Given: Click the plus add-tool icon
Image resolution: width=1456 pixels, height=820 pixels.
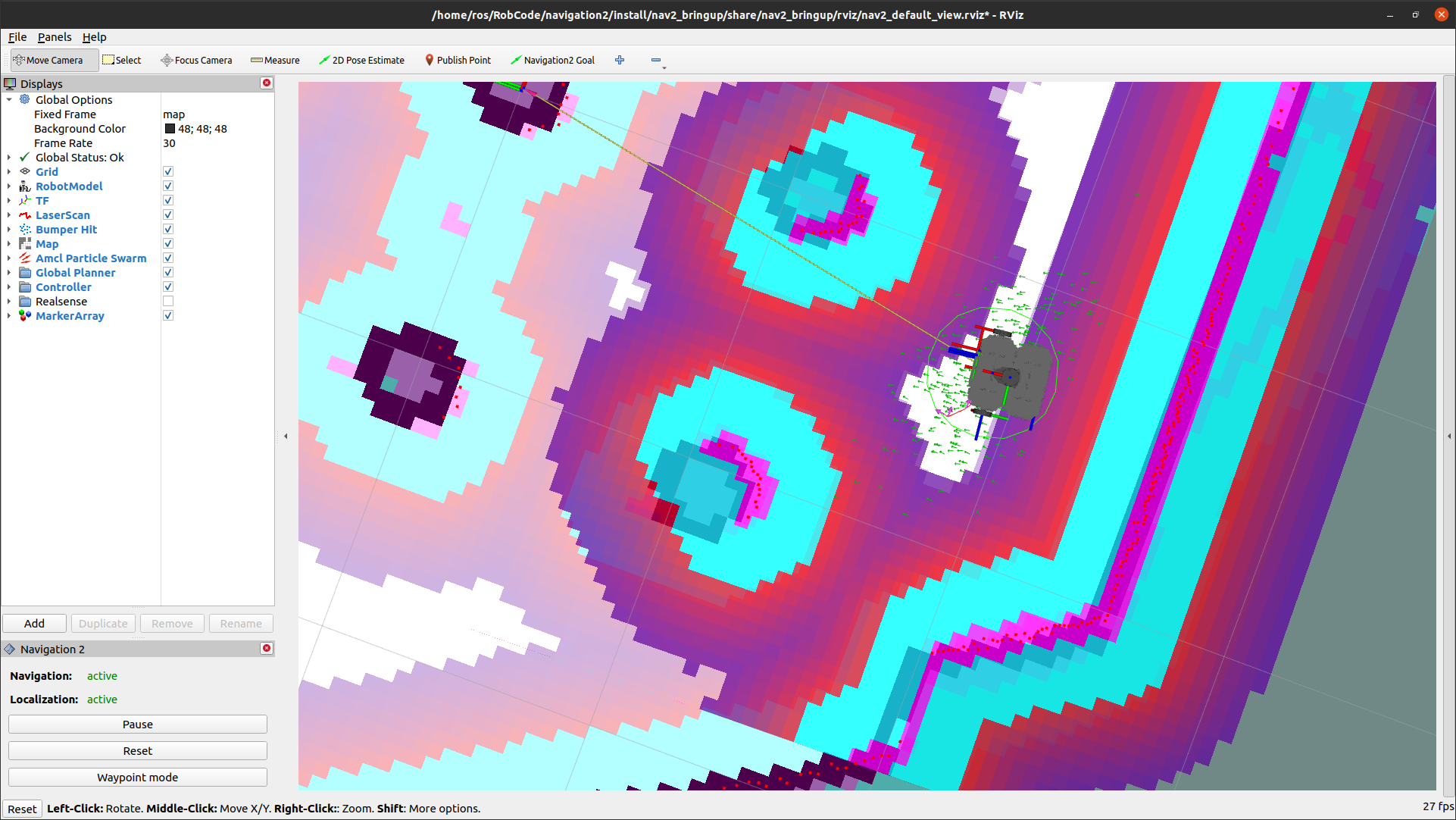Looking at the screenshot, I should (620, 60).
